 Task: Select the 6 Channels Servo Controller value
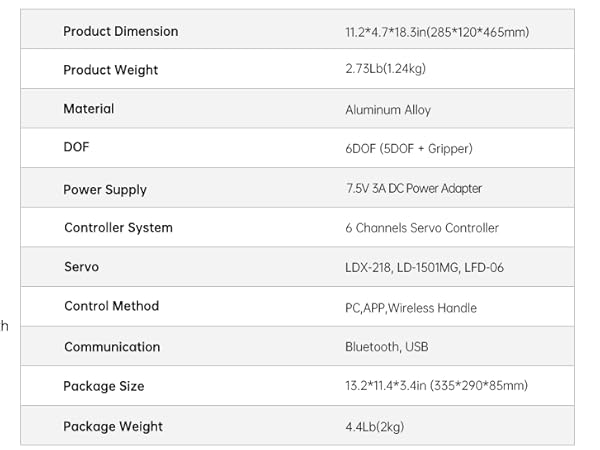pos(422,228)
